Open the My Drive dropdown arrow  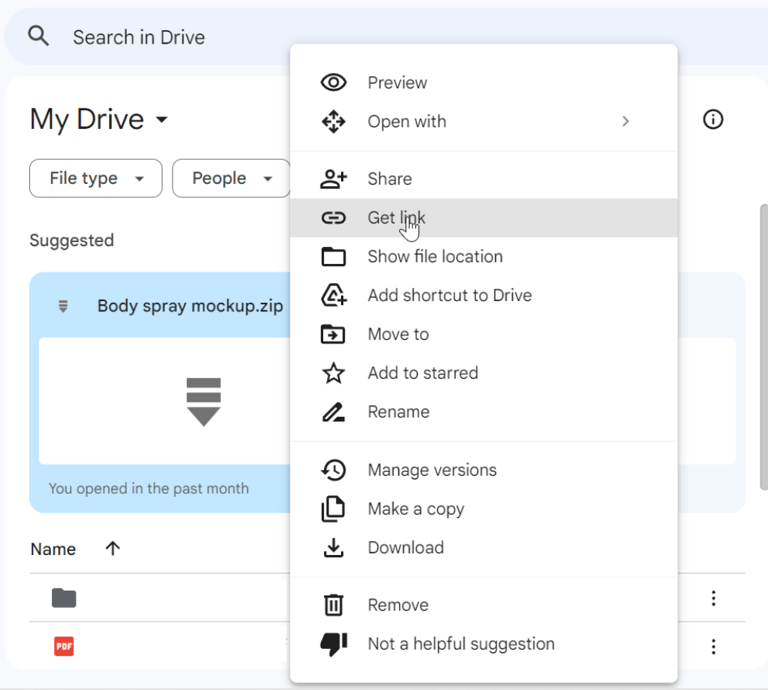(x=162, y=119)
